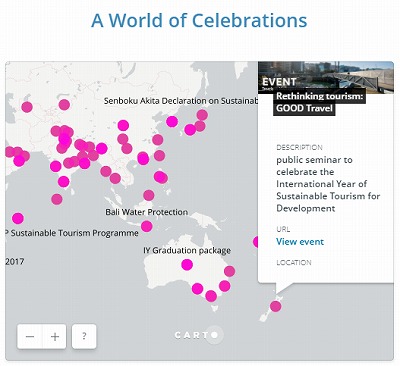This screenshot has height=366, width=400.
Task: Select the pink marker on Bali
Action: point(147,226)
